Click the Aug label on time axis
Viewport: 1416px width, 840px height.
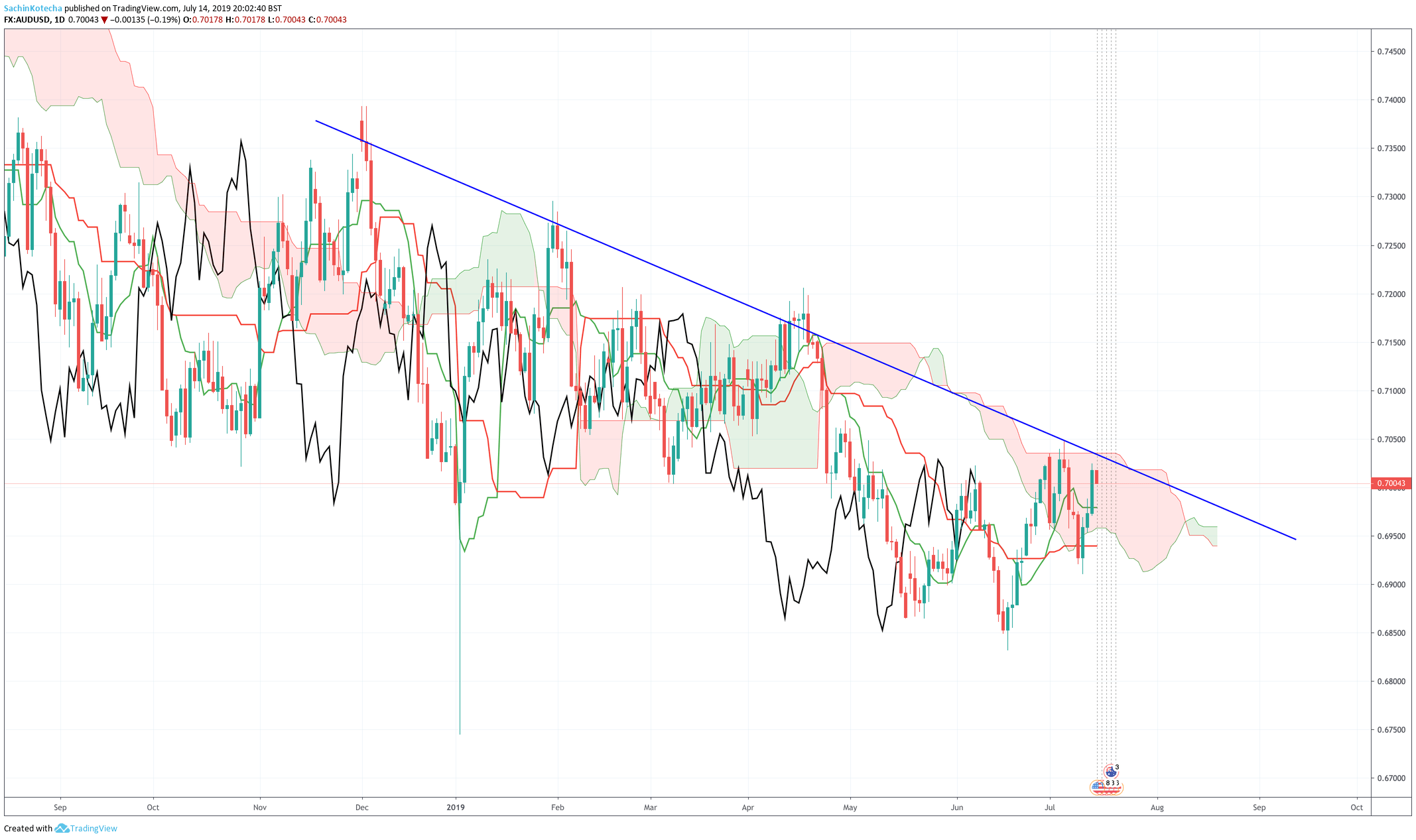(1157, 808)
